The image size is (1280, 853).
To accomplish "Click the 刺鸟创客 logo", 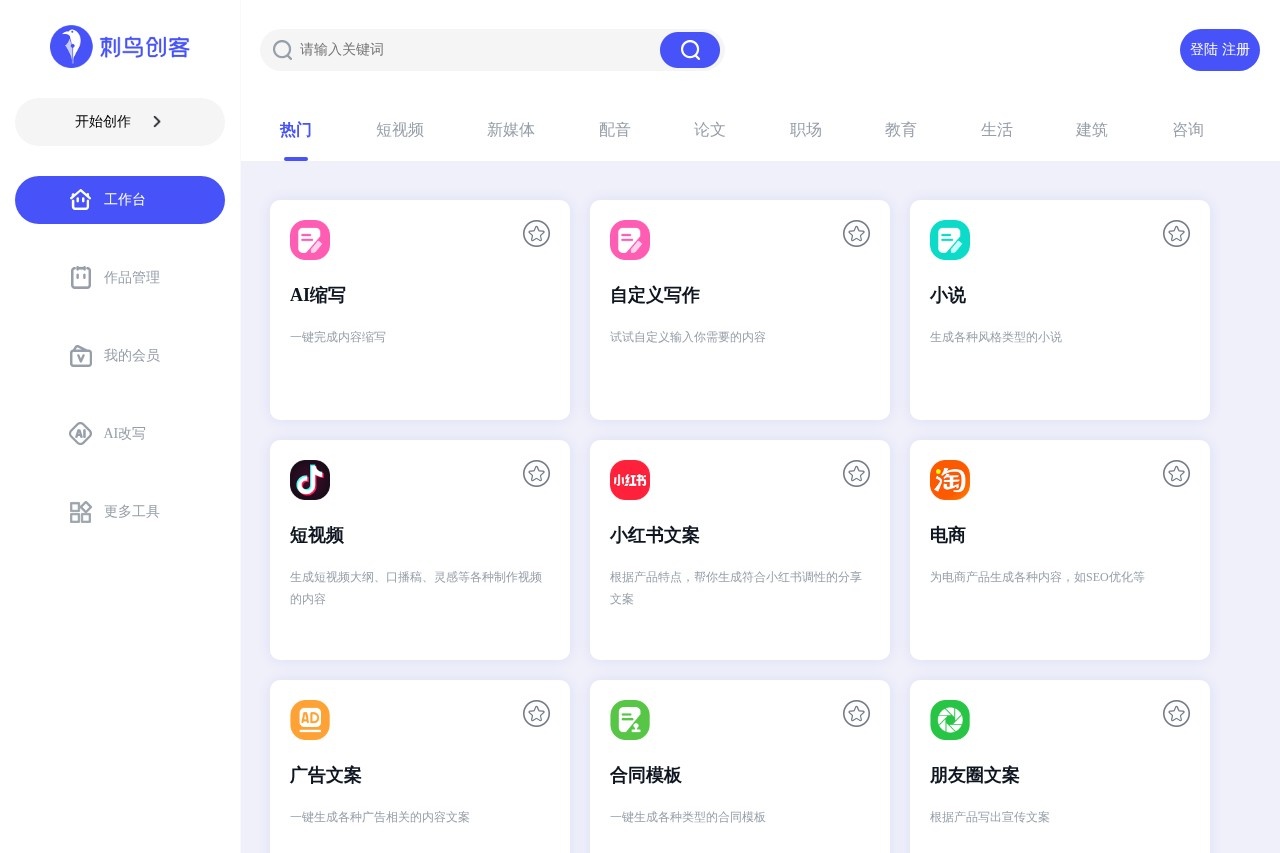I will (x=120, y=47).
